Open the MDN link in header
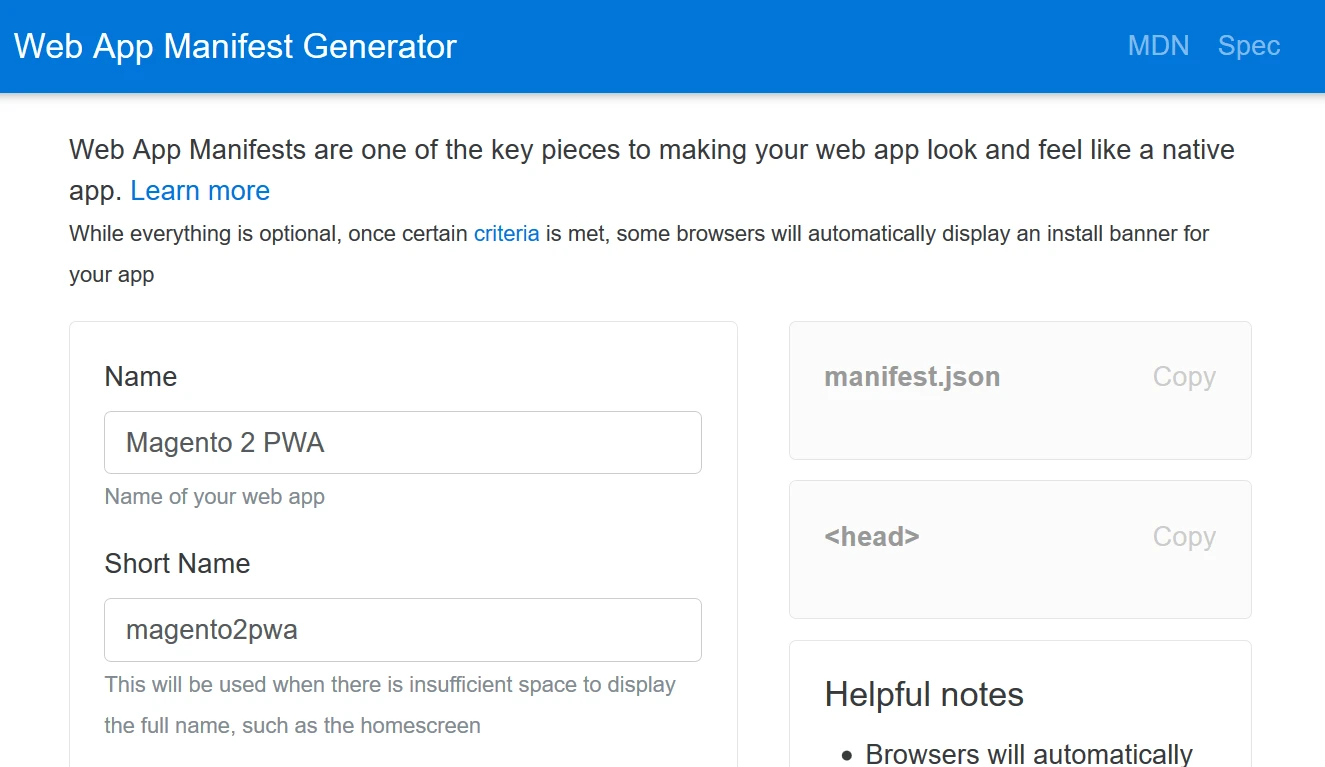This screenshot has height=767, width=1325. tap(1158, 46)
